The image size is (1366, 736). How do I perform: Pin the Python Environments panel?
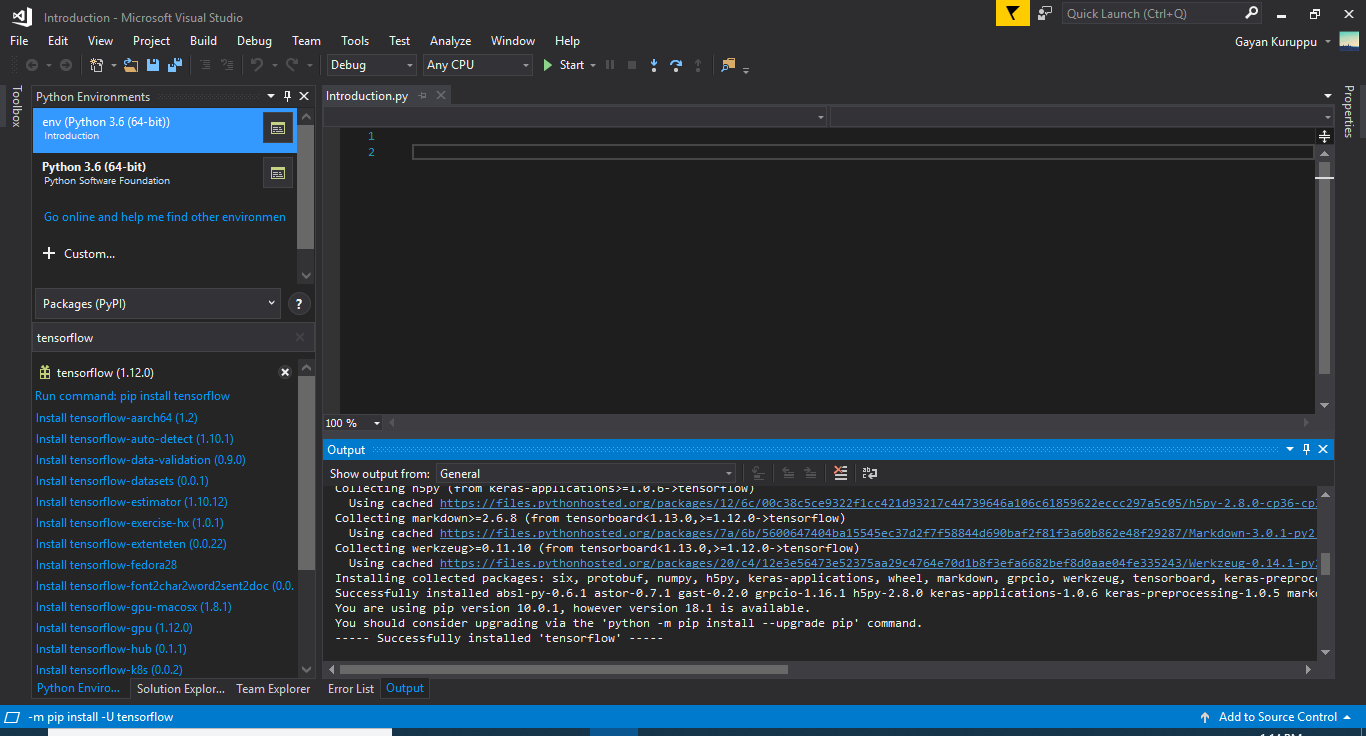(x=288, y=96)
